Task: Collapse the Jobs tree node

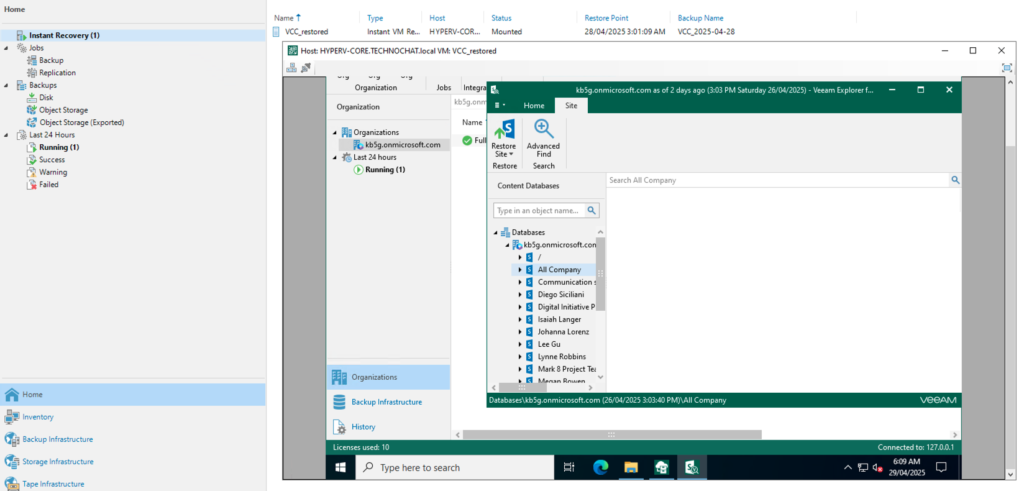Action: tap(7, 48)
